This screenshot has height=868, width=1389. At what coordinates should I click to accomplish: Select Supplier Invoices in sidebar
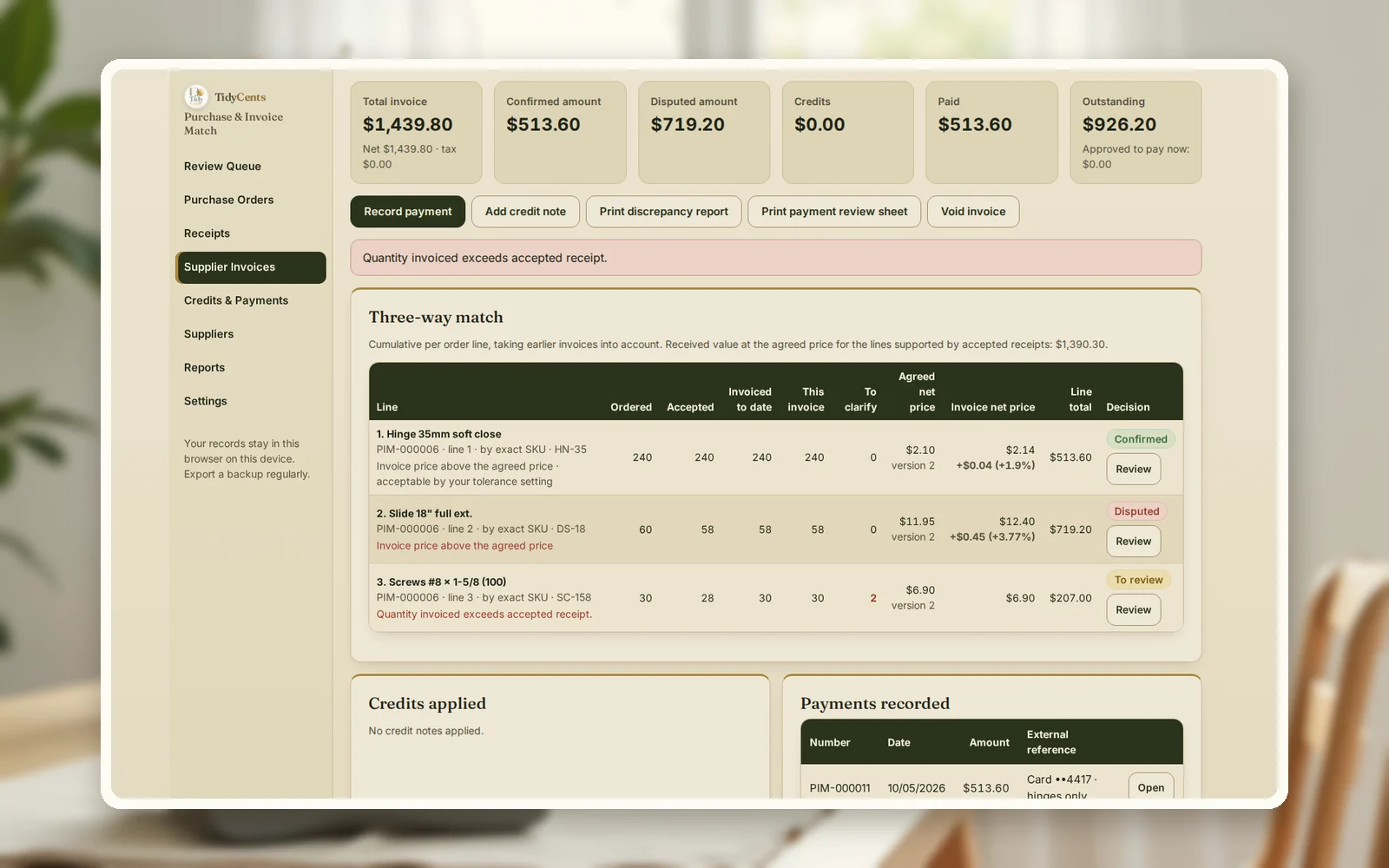pyautogui.click(x=251, y=267)
